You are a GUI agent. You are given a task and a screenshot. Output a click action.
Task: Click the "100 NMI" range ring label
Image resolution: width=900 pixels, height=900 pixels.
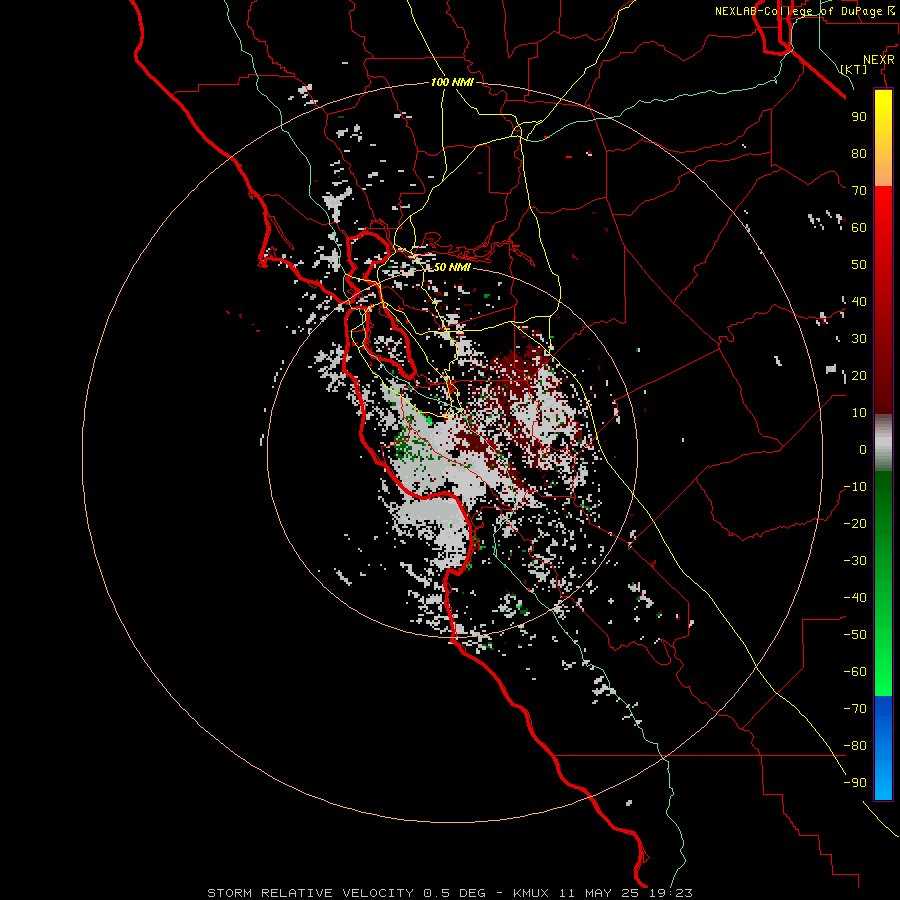pos(452,82)
